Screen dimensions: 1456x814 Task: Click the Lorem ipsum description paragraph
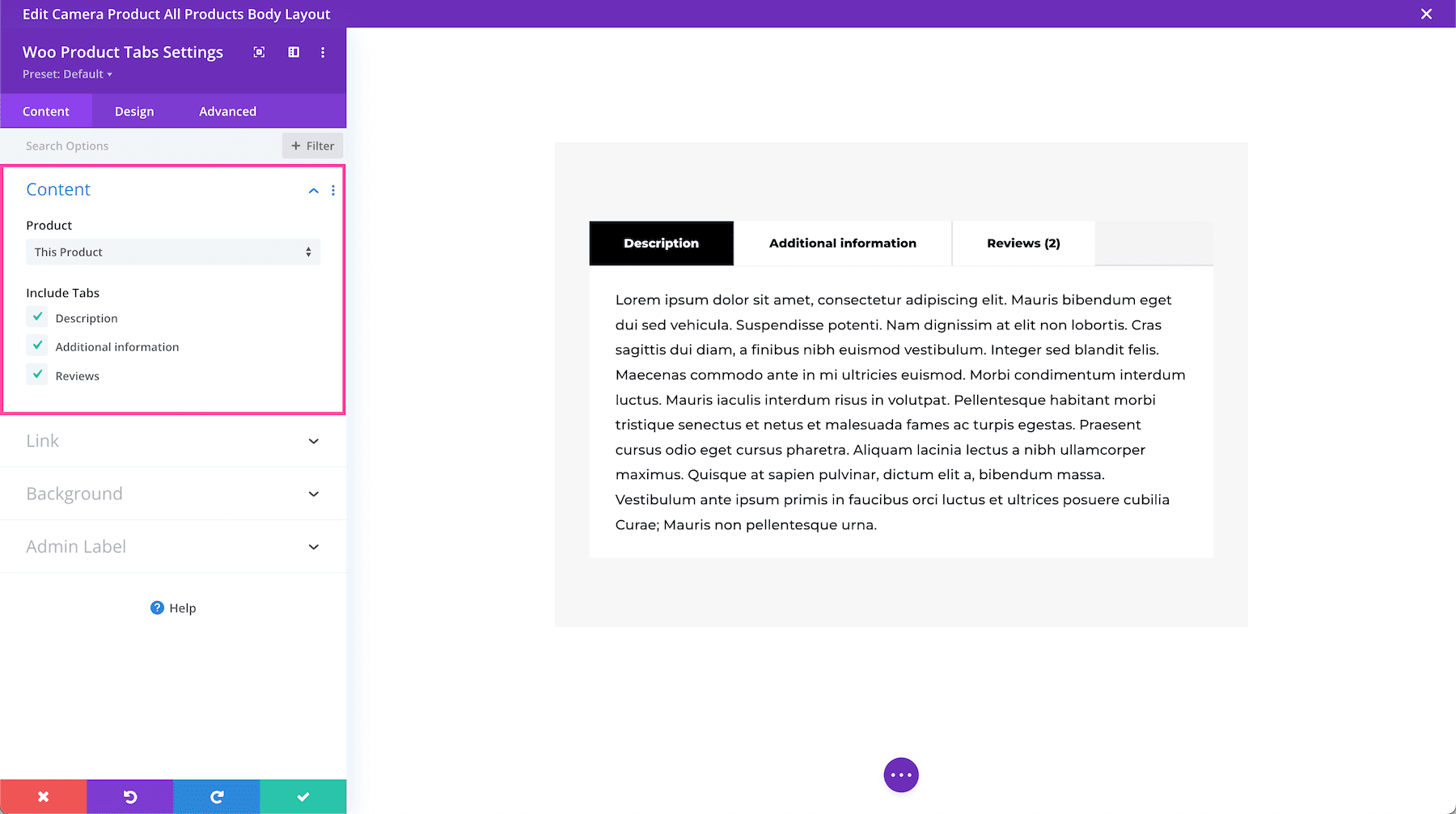[x=900, y=412]
